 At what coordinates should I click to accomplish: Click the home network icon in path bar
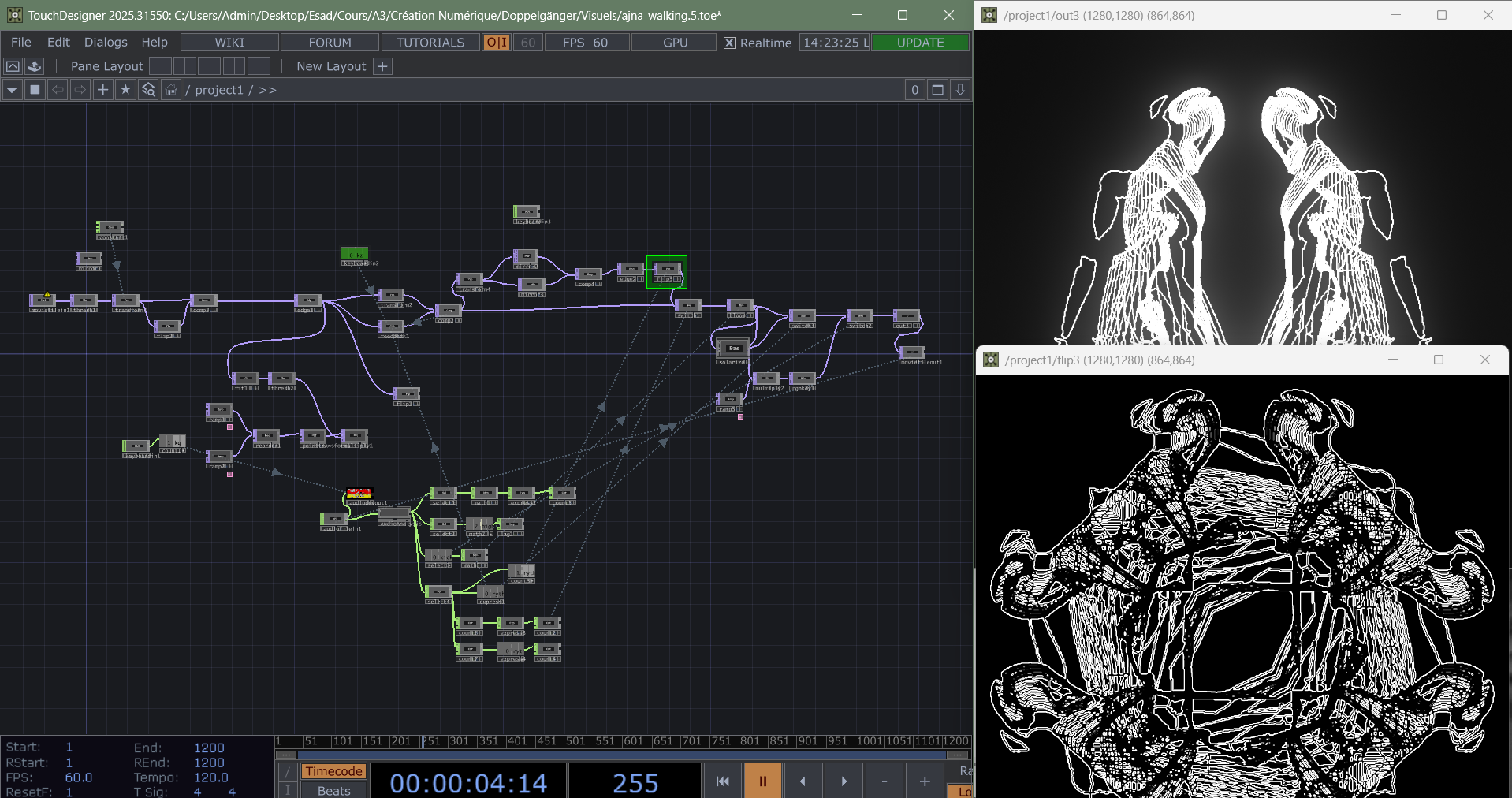[x=171, y=90]
